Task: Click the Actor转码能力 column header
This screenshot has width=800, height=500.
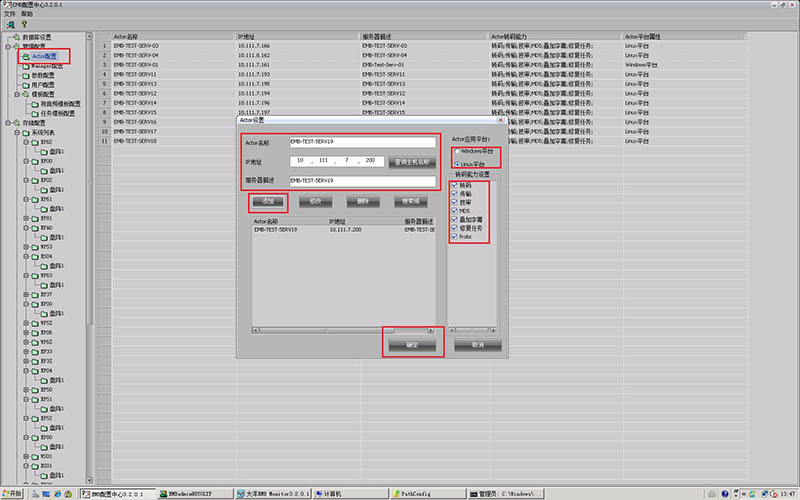Action: 556,37
